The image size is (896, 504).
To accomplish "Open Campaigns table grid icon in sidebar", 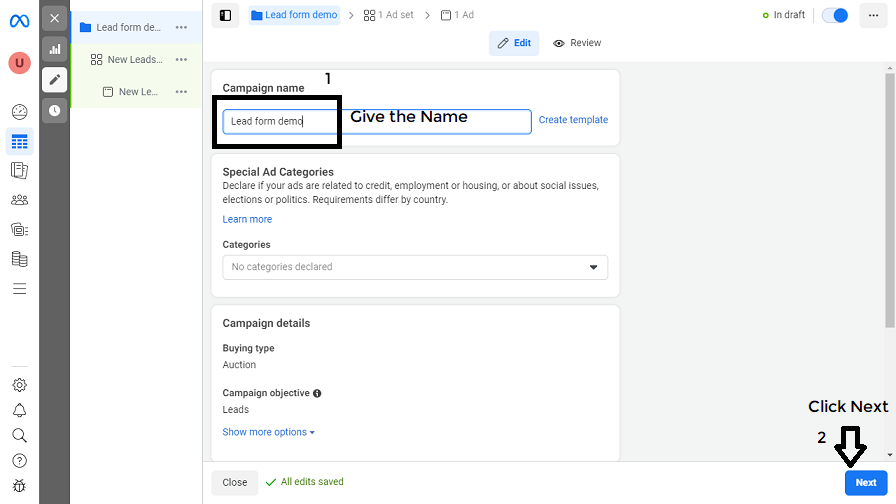I will coord(19,141).
